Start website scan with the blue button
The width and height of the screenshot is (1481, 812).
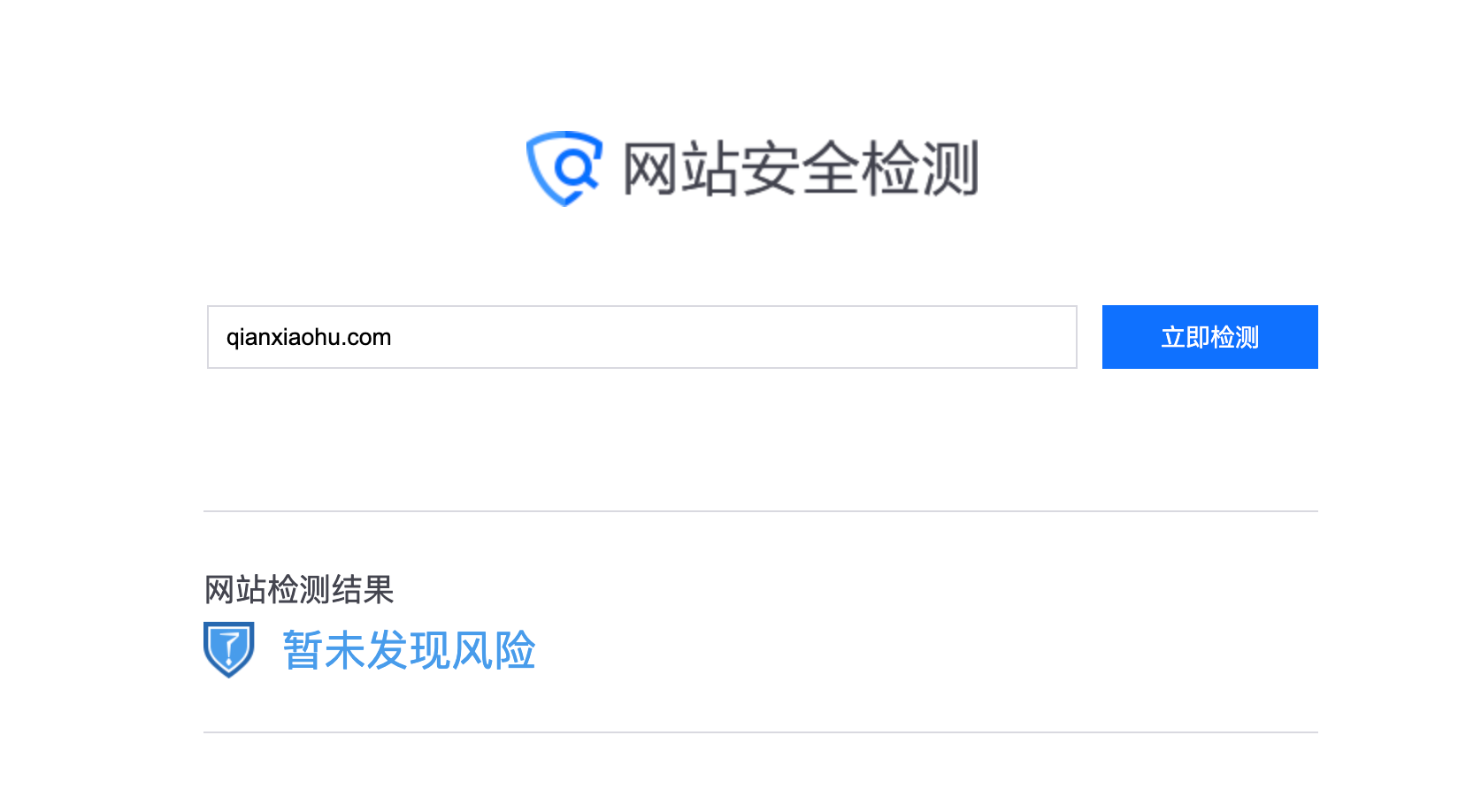1209,337
